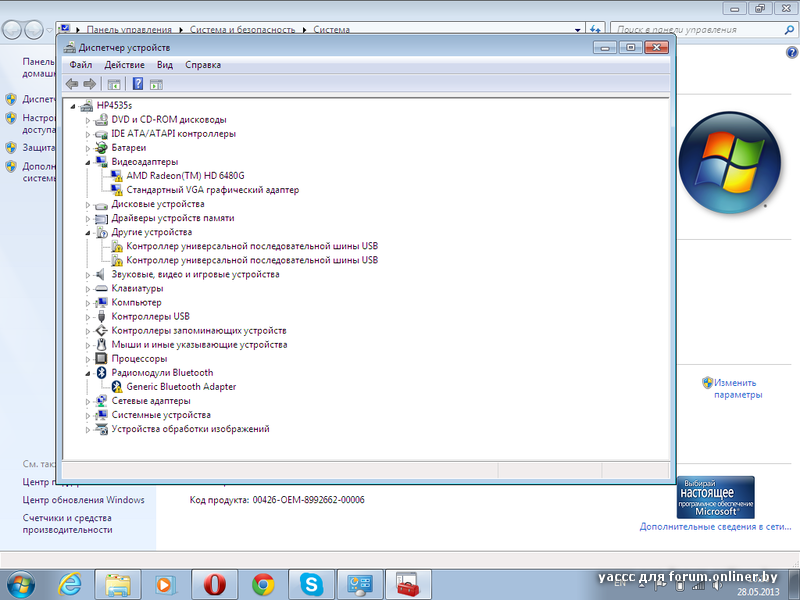Open Skype from the taskbar
Screen dimensions: 800x600
pyautogui.click(x=311, y=585)
